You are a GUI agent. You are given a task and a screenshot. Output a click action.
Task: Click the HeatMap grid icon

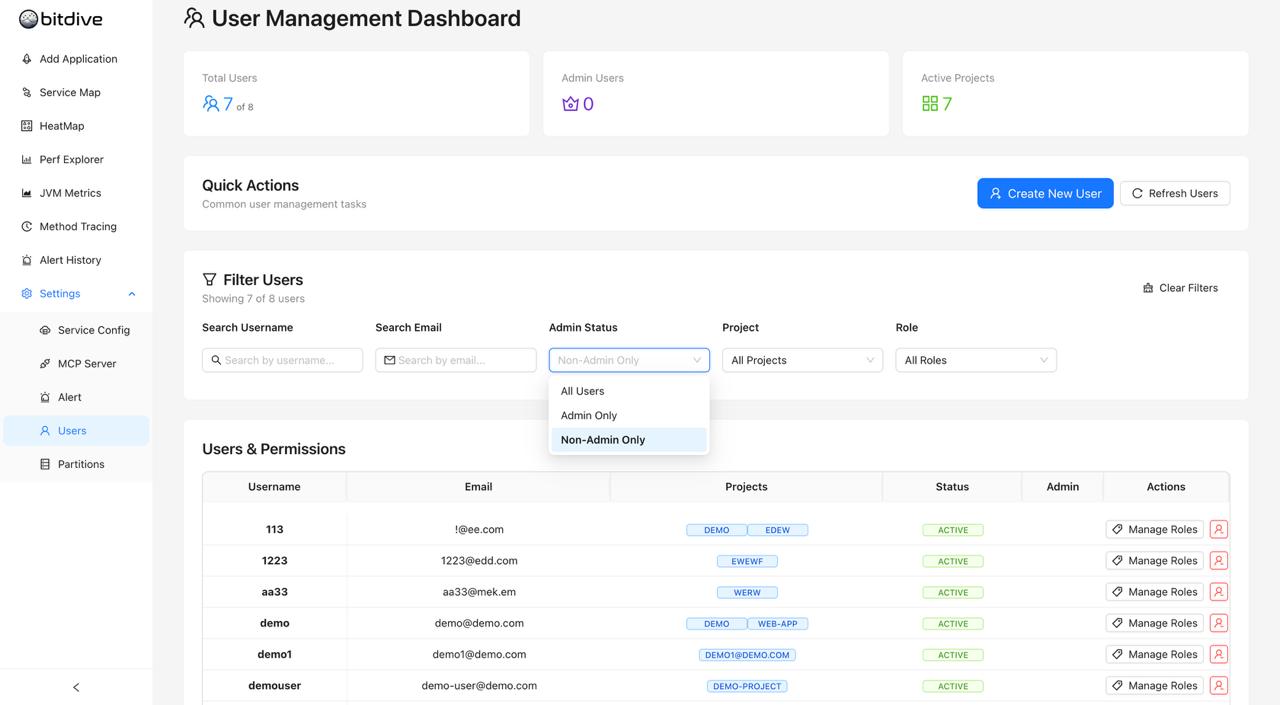coord(27,126)
